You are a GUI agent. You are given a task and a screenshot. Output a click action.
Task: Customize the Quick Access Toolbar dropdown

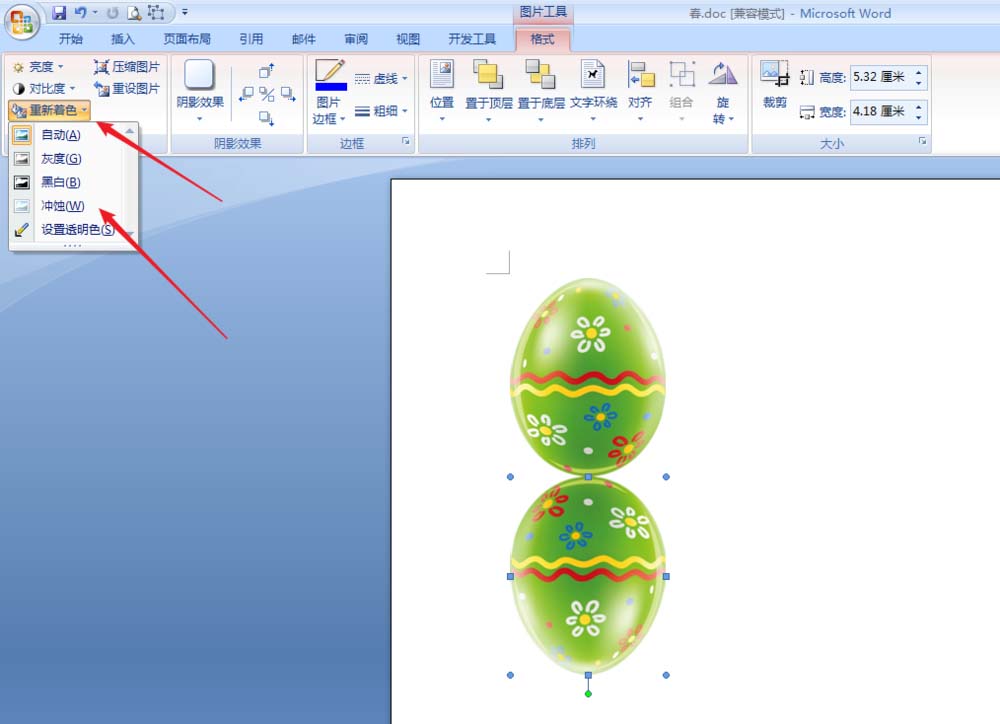184,11
